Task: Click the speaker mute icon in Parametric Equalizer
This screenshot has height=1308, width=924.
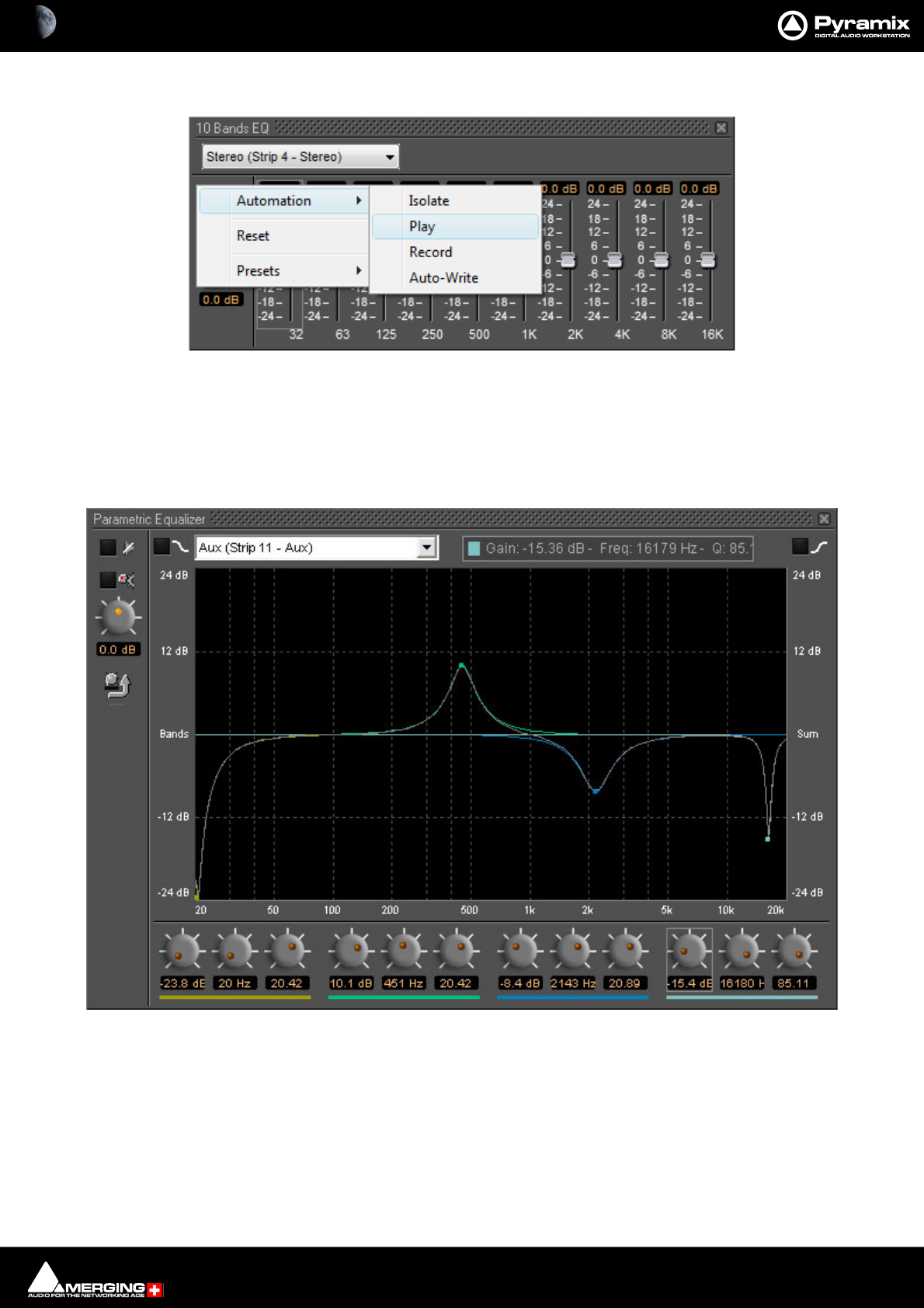Action: [127, 579]
